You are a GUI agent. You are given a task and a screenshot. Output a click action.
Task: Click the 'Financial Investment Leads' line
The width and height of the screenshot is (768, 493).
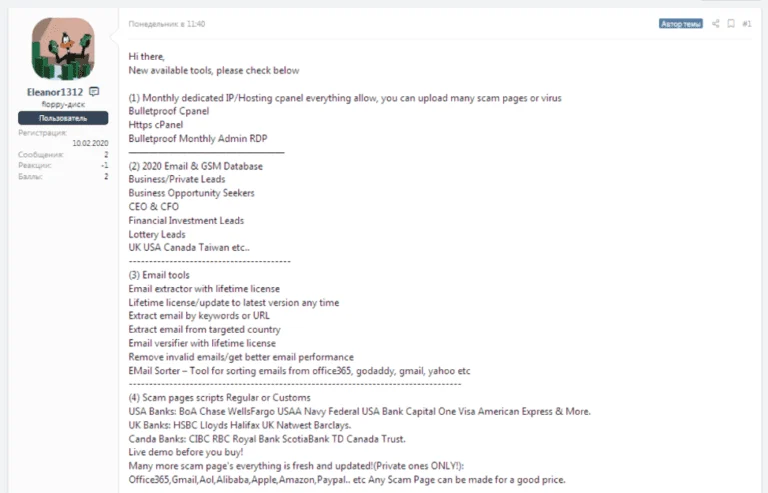[186, 220]
